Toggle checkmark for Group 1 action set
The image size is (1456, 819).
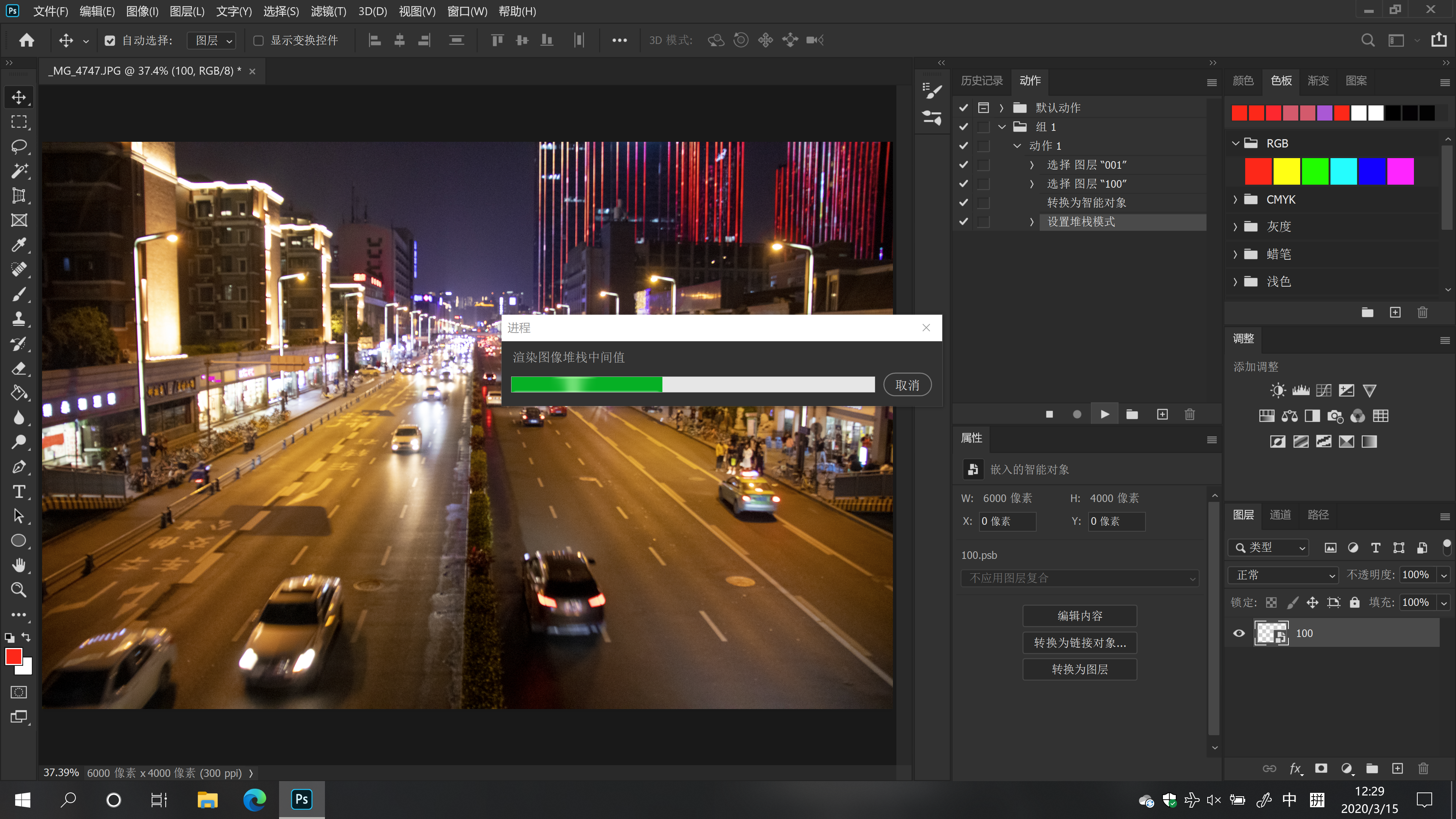tap(964, 127)
